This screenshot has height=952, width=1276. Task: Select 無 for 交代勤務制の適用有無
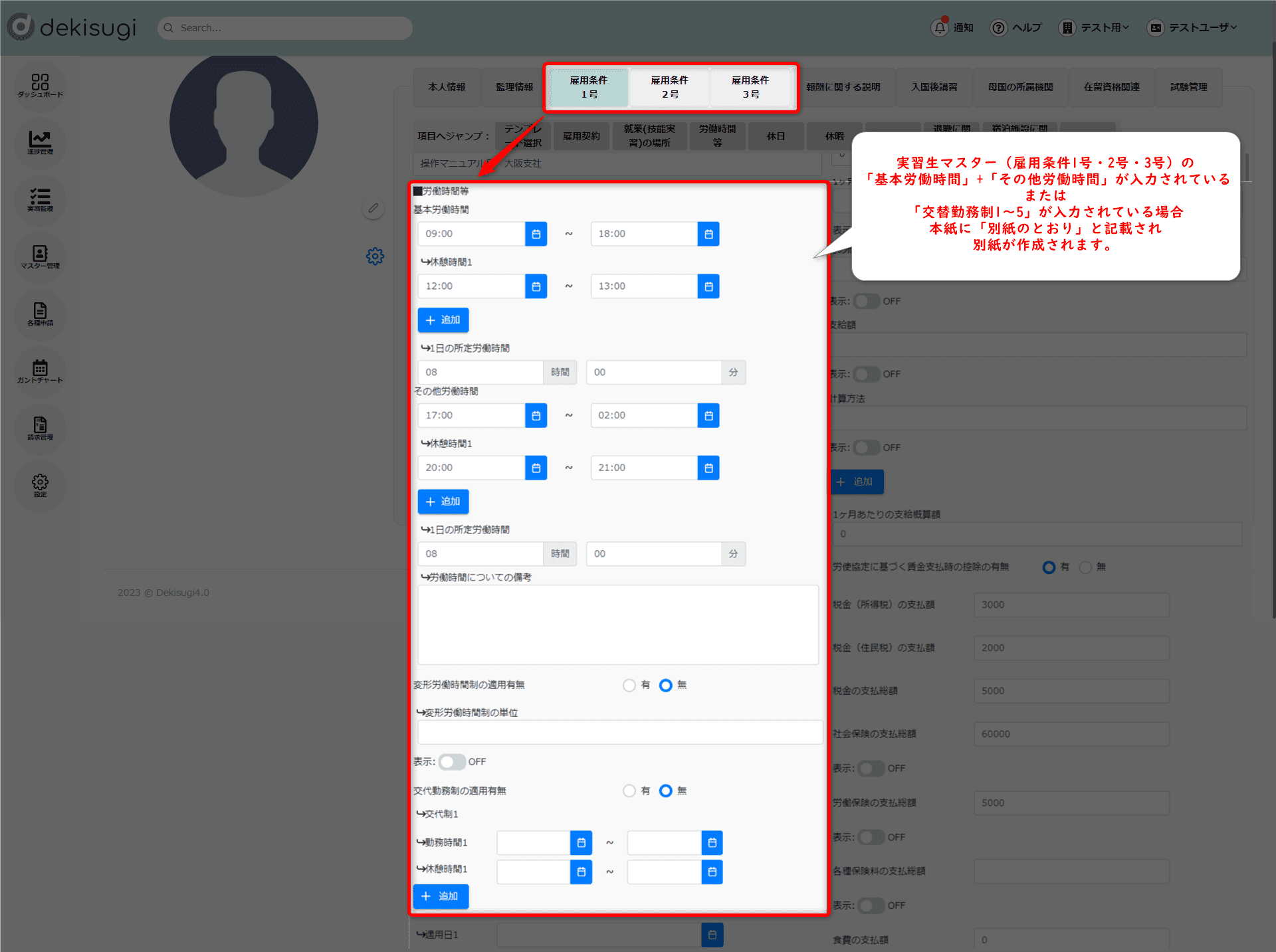[x=665, y=791]
